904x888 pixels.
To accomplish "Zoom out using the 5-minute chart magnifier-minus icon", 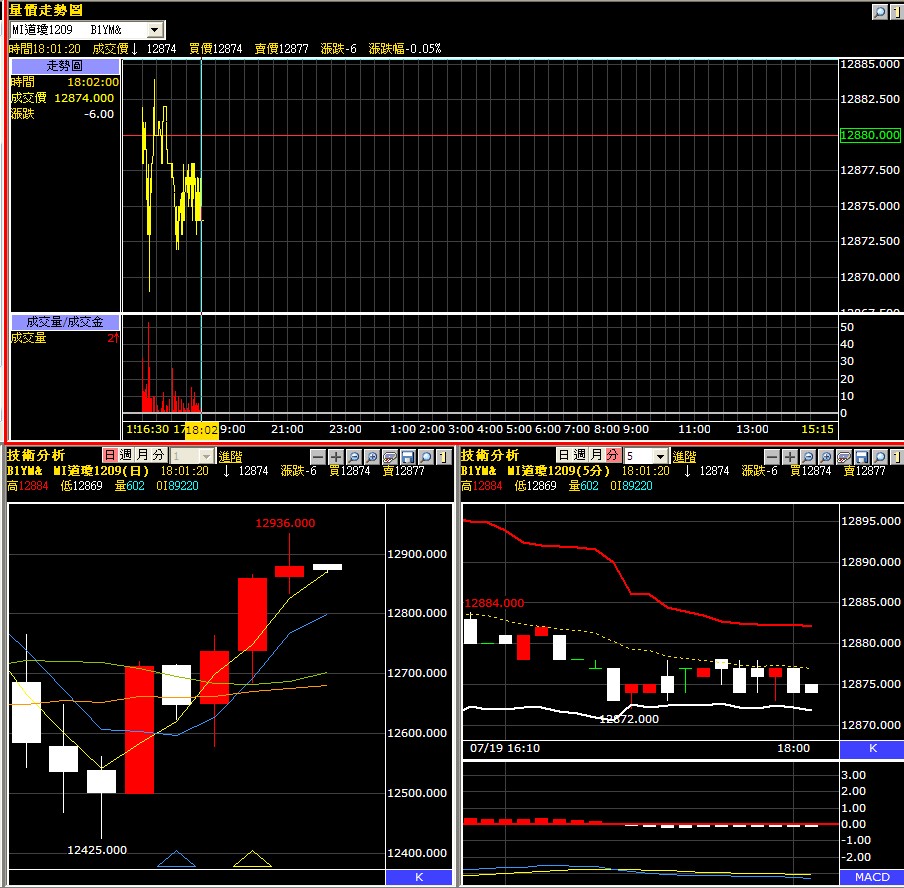I will [x=808, y=457].
